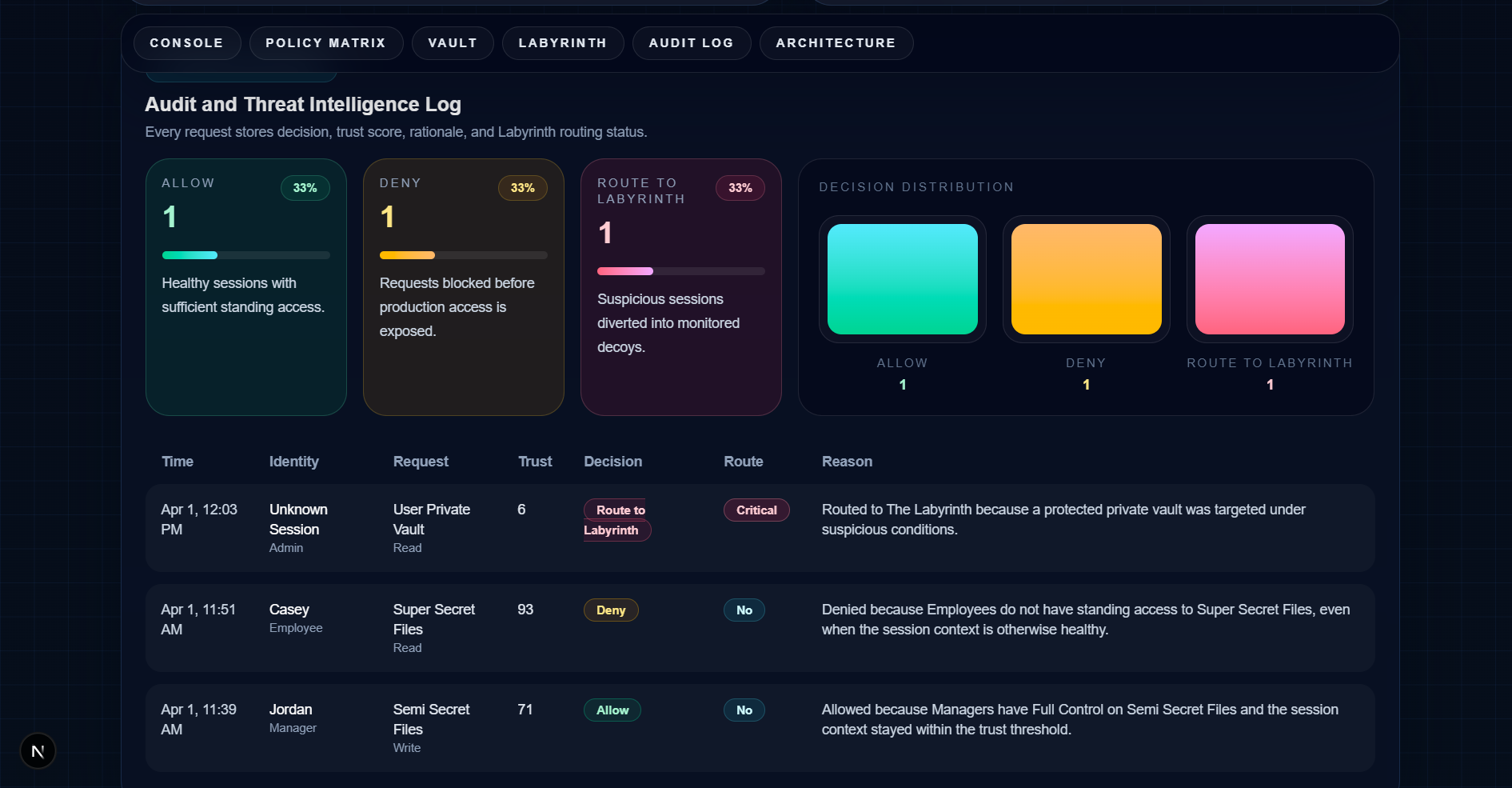
Task: Click the Unknown Session identity entry
Action: pyautogui.click(x=298, y=519)
